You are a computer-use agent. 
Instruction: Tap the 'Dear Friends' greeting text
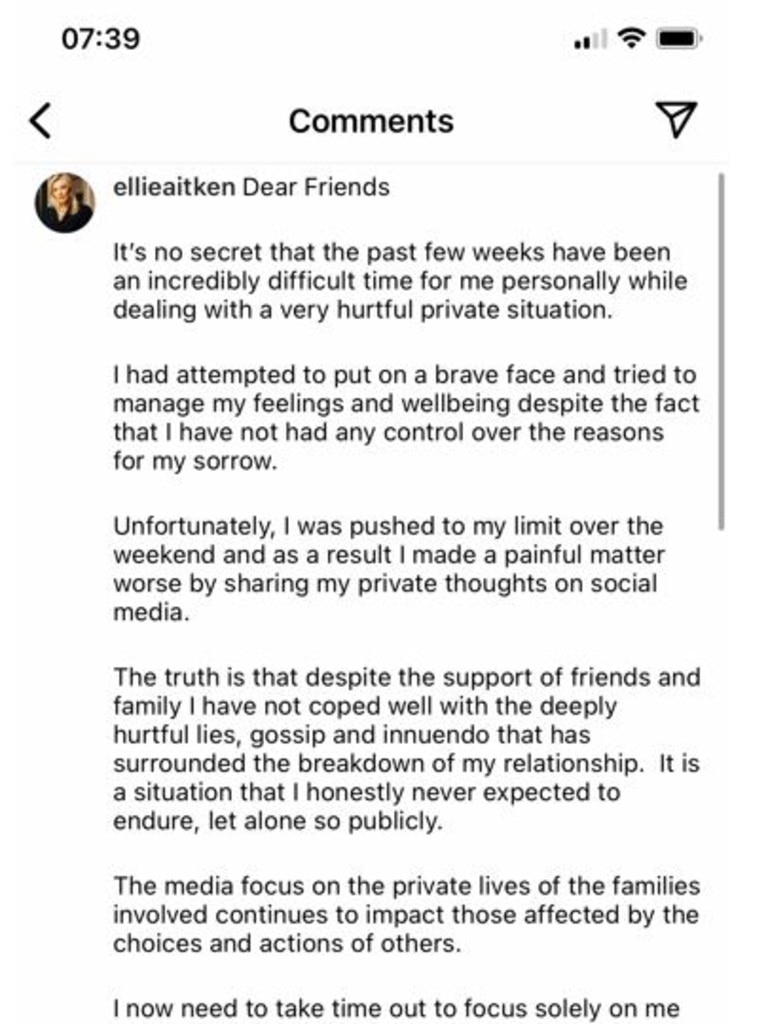[316, 187]
